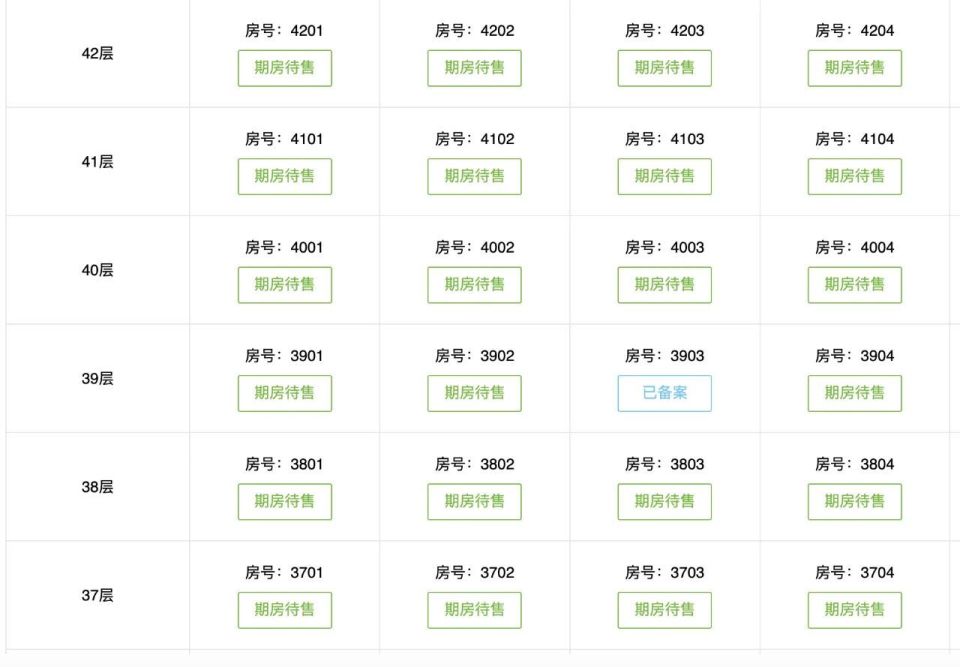This screenshot has height=667, width=960.
Task: Click the blue 已备案 button for room 3903
Action: pos(664,393)
